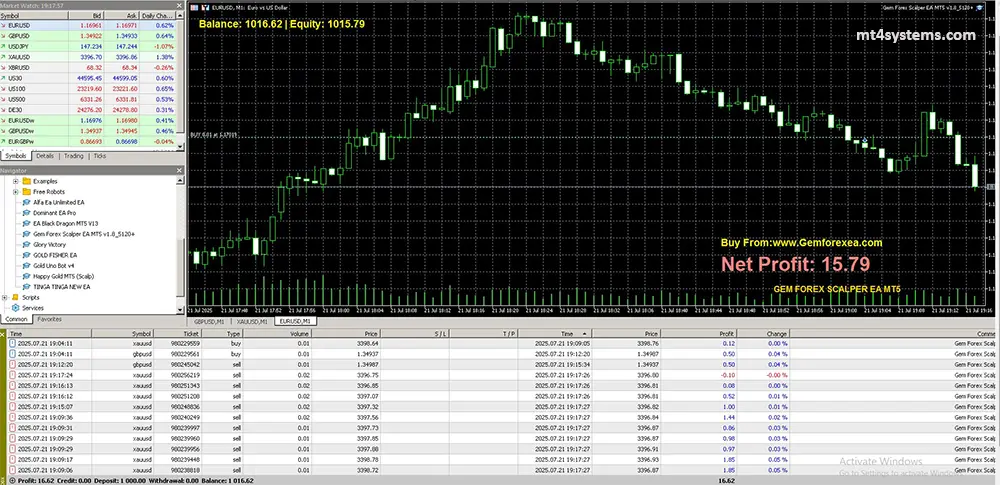Close the Navigator panel

pos(180,170)
